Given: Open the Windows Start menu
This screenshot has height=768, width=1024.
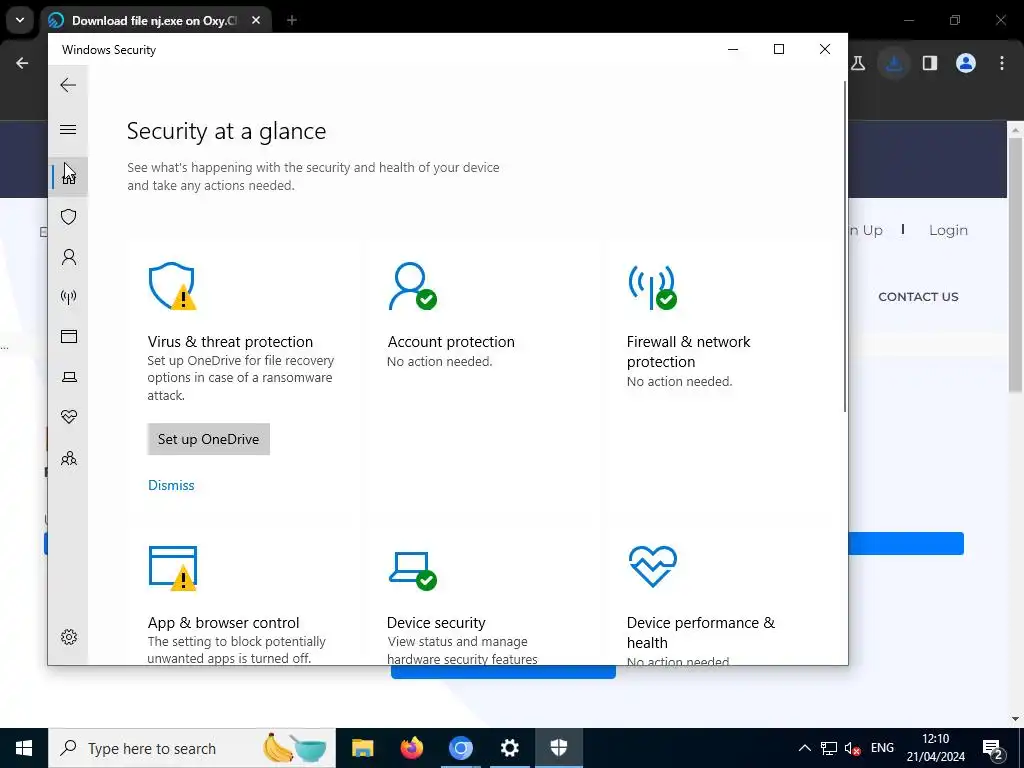Looking at the screenshot, I should point(24,748).
